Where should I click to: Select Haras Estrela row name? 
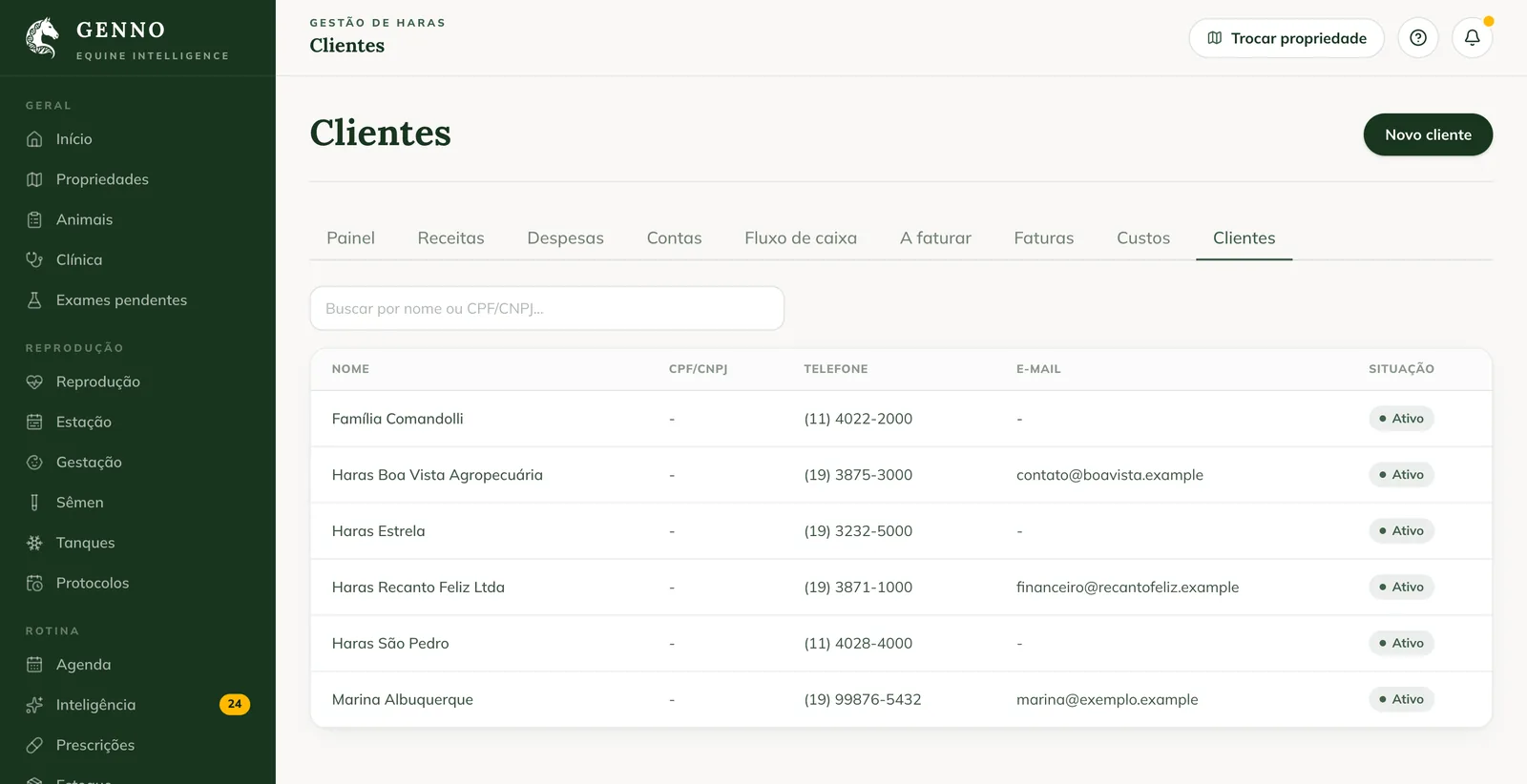click(378, 531)
